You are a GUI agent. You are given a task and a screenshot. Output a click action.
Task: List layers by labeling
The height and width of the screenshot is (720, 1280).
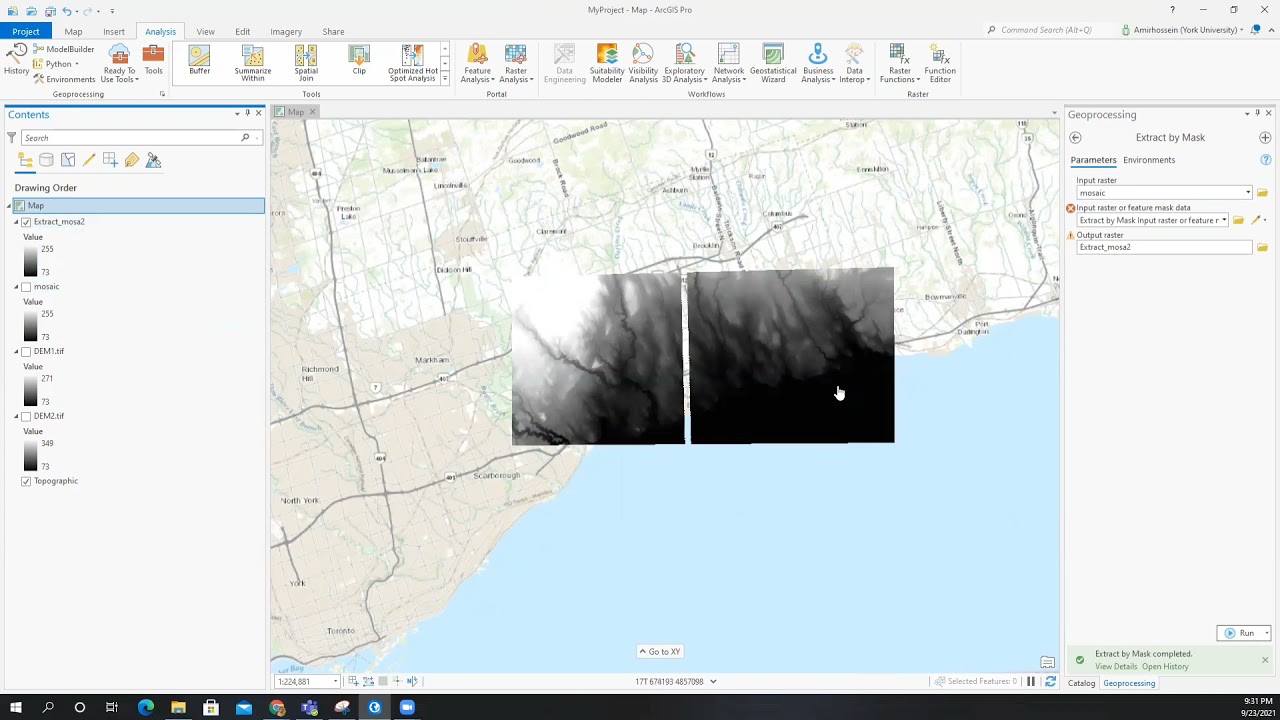coord(132,160)
